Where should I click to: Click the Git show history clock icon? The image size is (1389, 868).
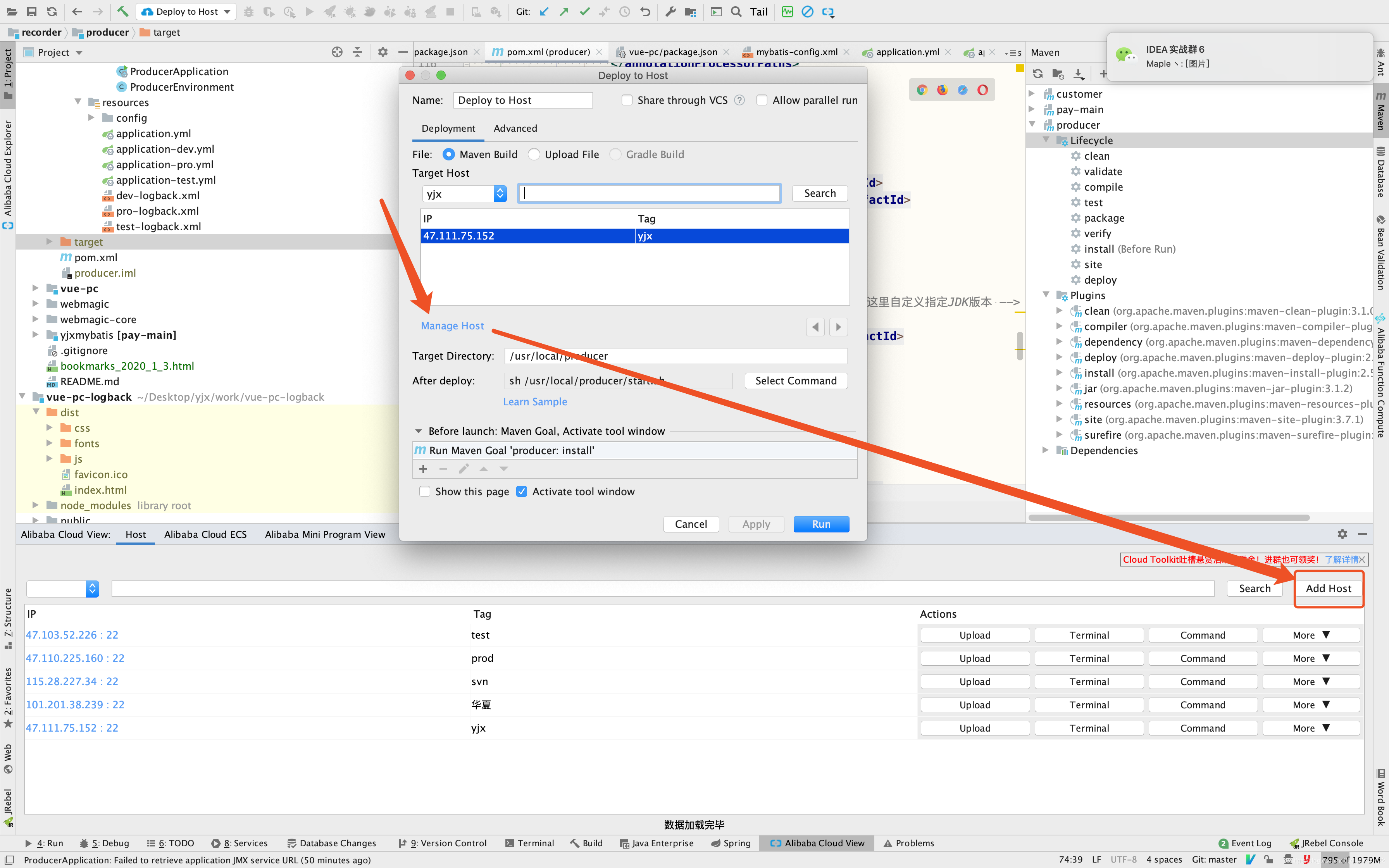coord(624,12)
